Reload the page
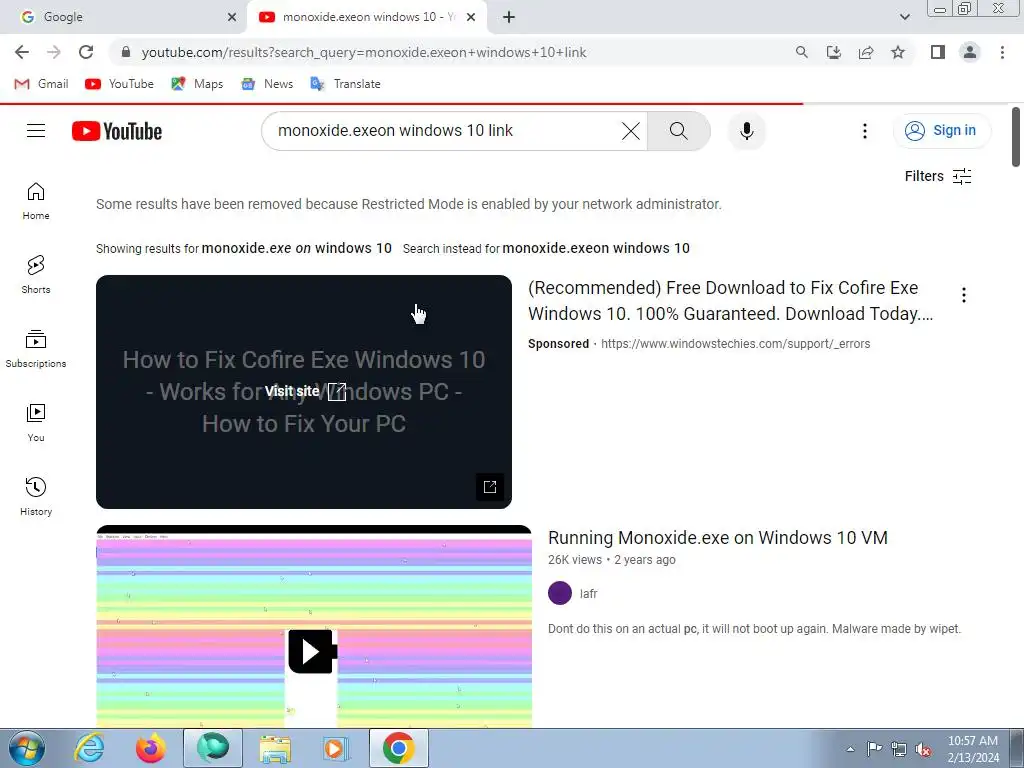This screenshot has width=1024, height=768. point(86,52)
